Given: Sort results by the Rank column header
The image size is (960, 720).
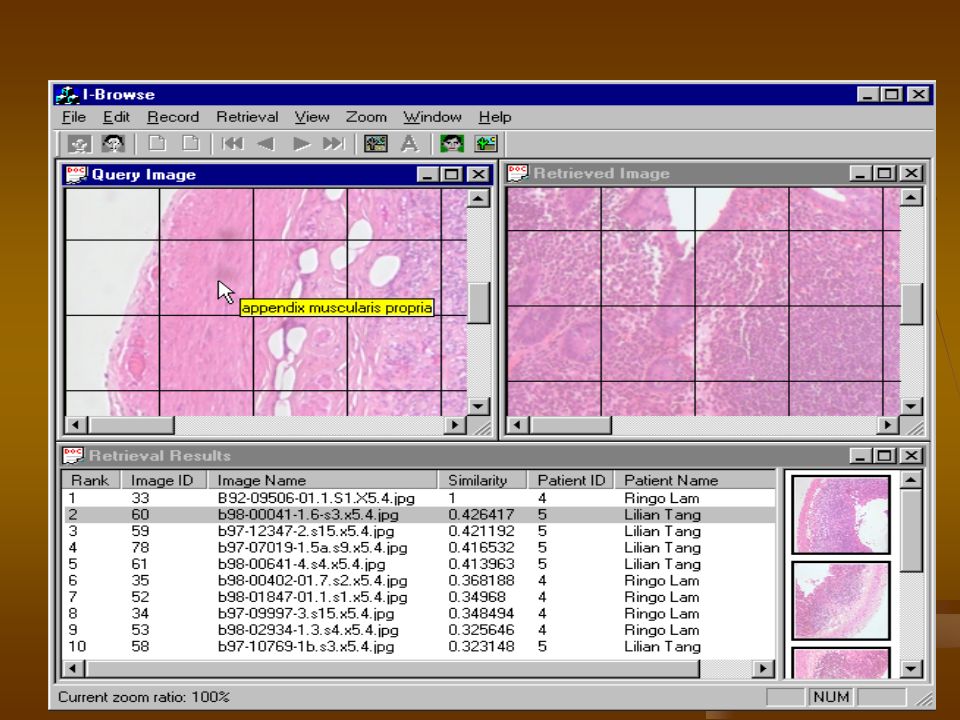Looking at the screenshot, I should pos(91,480).
